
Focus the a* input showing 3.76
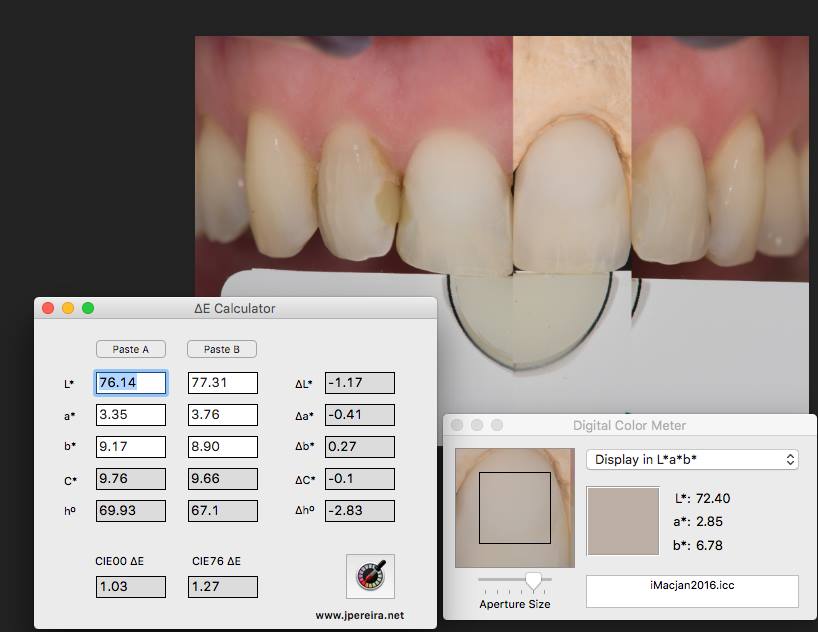coord(223,415)
